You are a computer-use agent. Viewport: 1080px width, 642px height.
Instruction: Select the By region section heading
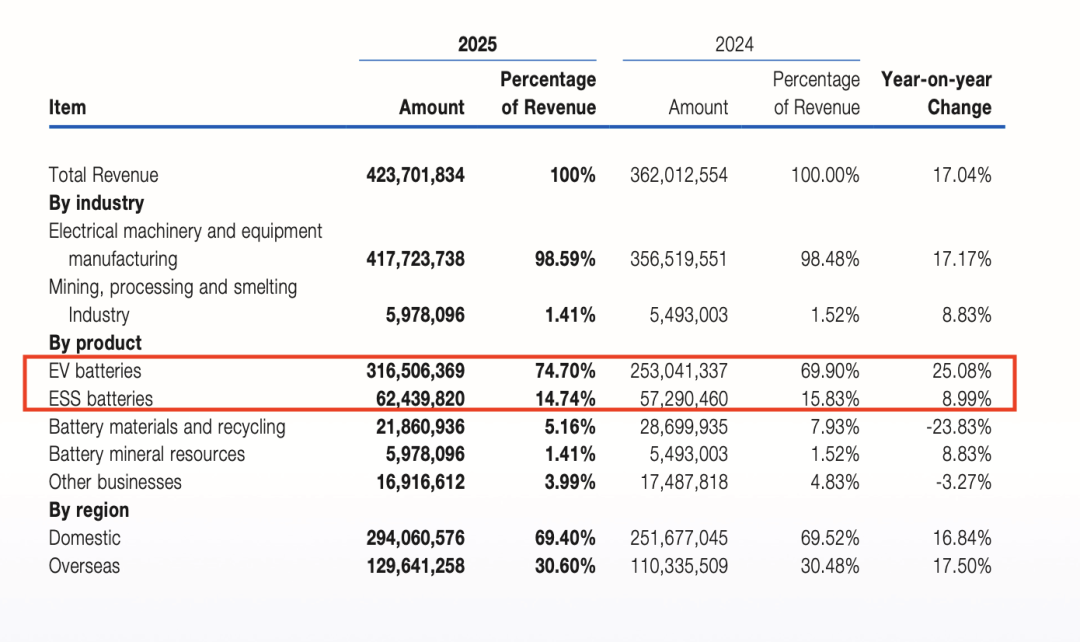tap(89, 510)
